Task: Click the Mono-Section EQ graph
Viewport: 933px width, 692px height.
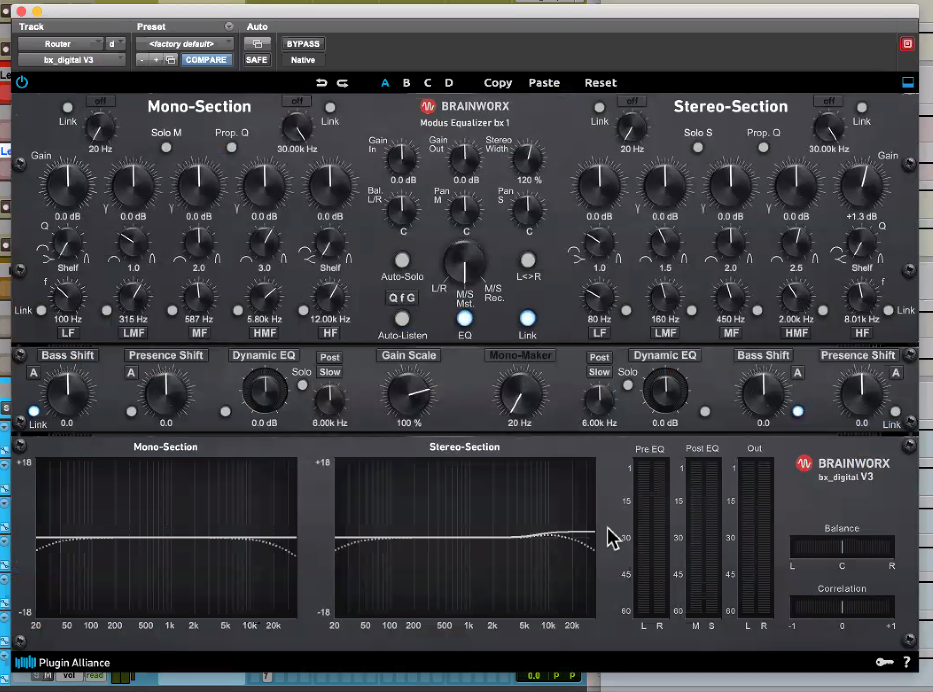Action: [x=166, y=538]
